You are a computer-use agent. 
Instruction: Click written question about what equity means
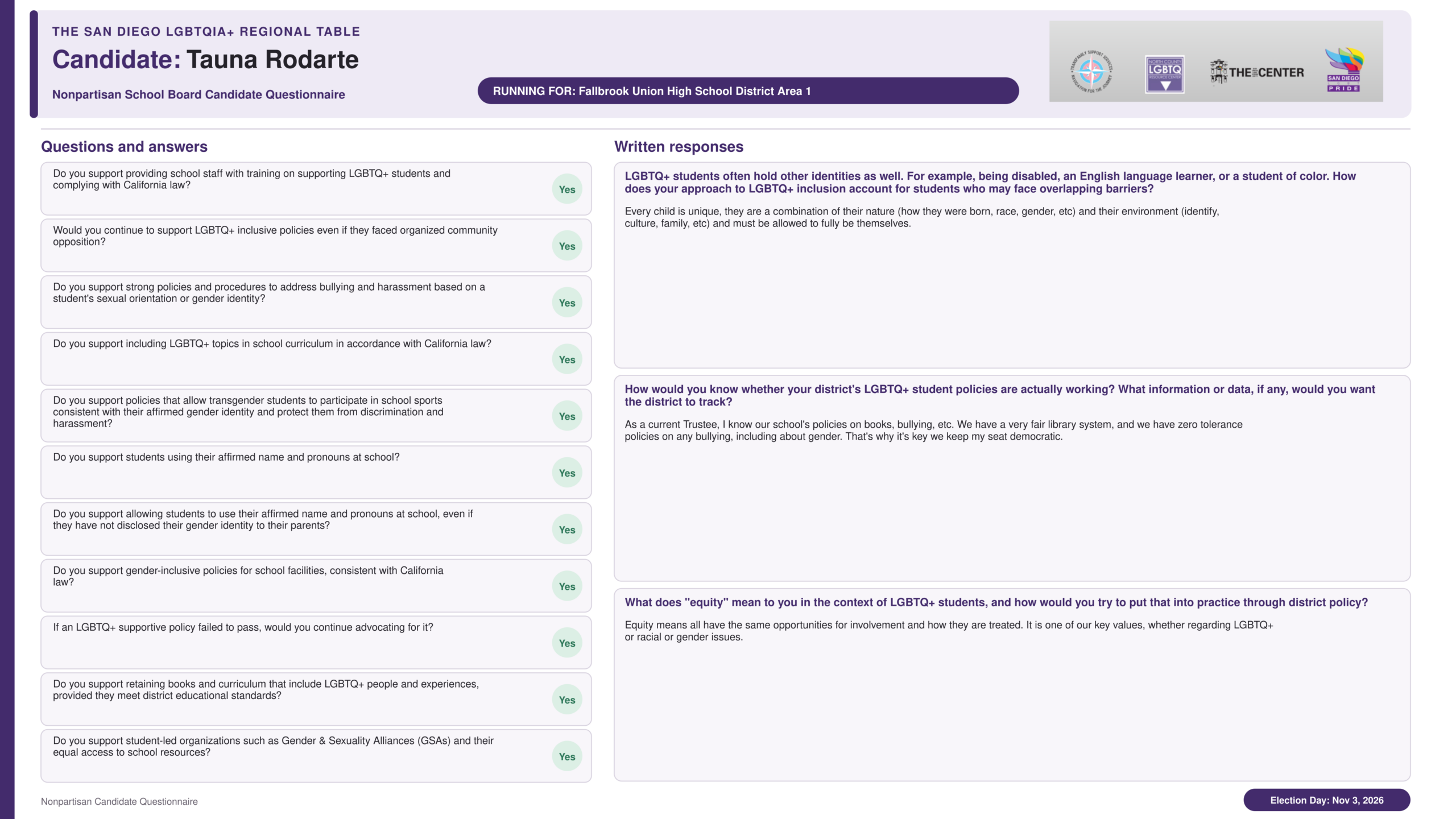pyautogui.click(x=996, y=602)
